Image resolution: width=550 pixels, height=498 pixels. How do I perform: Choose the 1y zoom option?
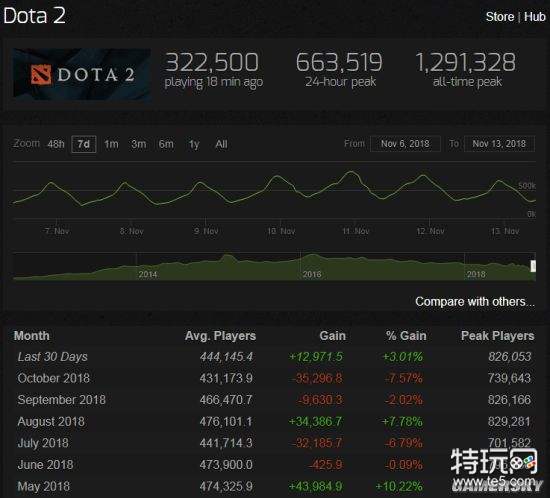pyautogui.click(x=194, y=144)
